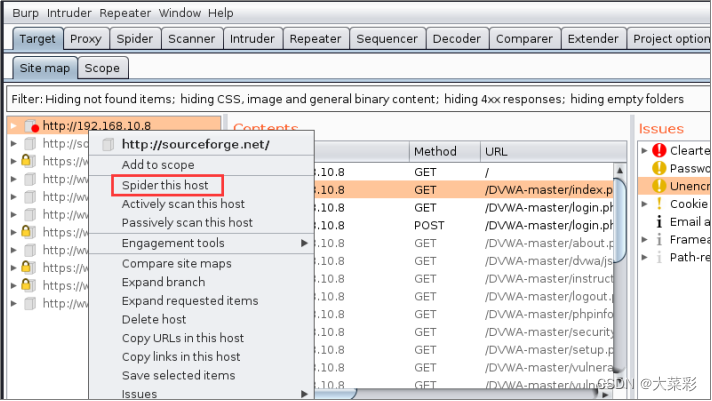Open the Burp menu
This screenshot has width=712, height=401.
pos(25,13)
